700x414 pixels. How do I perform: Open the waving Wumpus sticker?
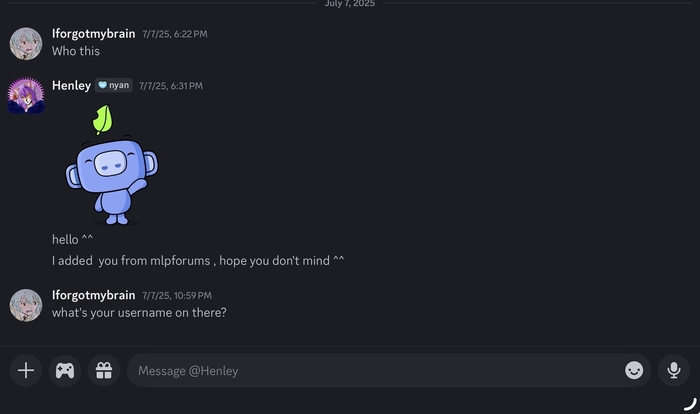(112, 165)
